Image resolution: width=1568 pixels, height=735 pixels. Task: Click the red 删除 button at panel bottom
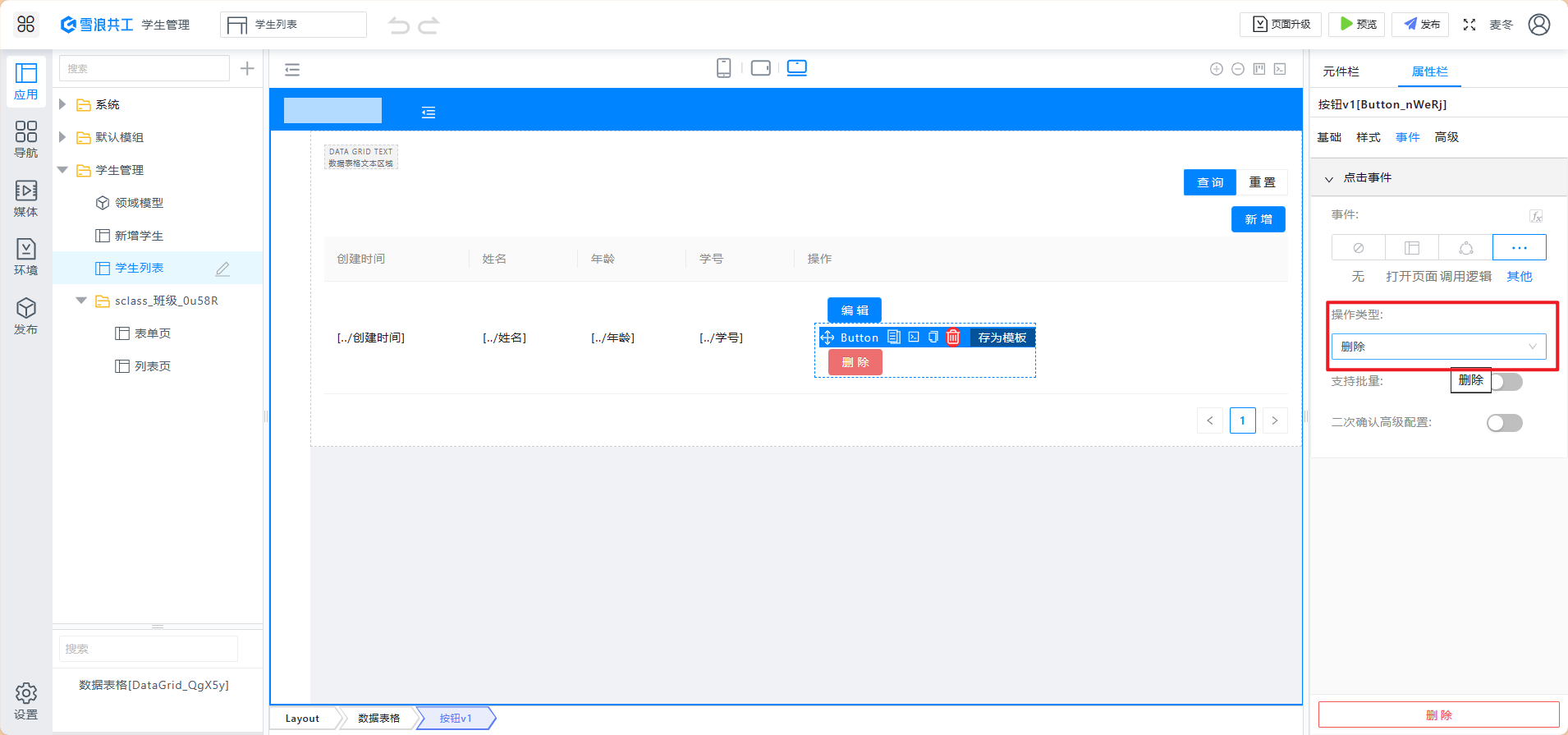pyautogui.click(x=1438, y=714)
